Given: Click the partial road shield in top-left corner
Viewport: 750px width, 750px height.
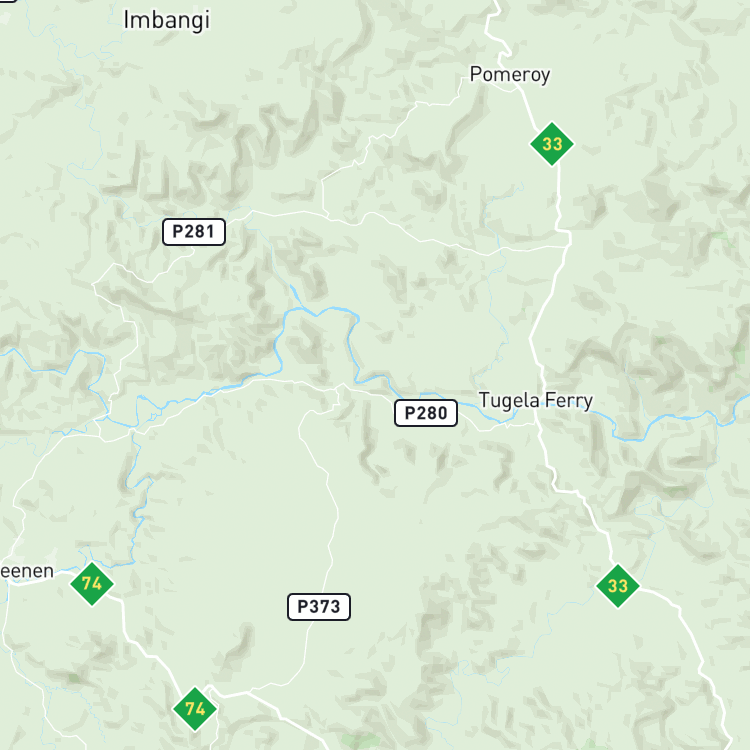Looking at the screenshot, I should click(7, 1).
